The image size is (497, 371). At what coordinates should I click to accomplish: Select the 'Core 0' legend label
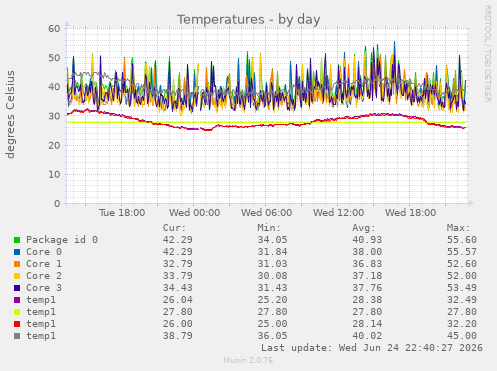pyautogui.click(x=44, y=252)
